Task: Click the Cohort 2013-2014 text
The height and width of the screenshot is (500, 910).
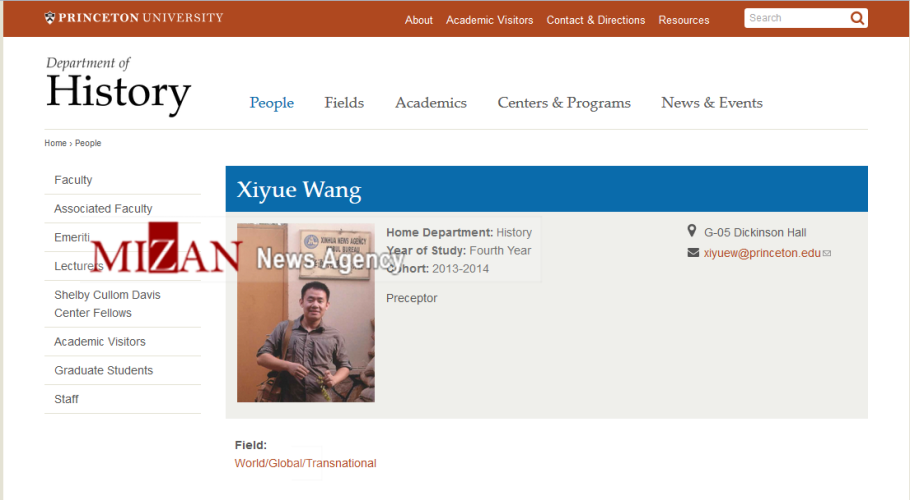Action: 438,269
